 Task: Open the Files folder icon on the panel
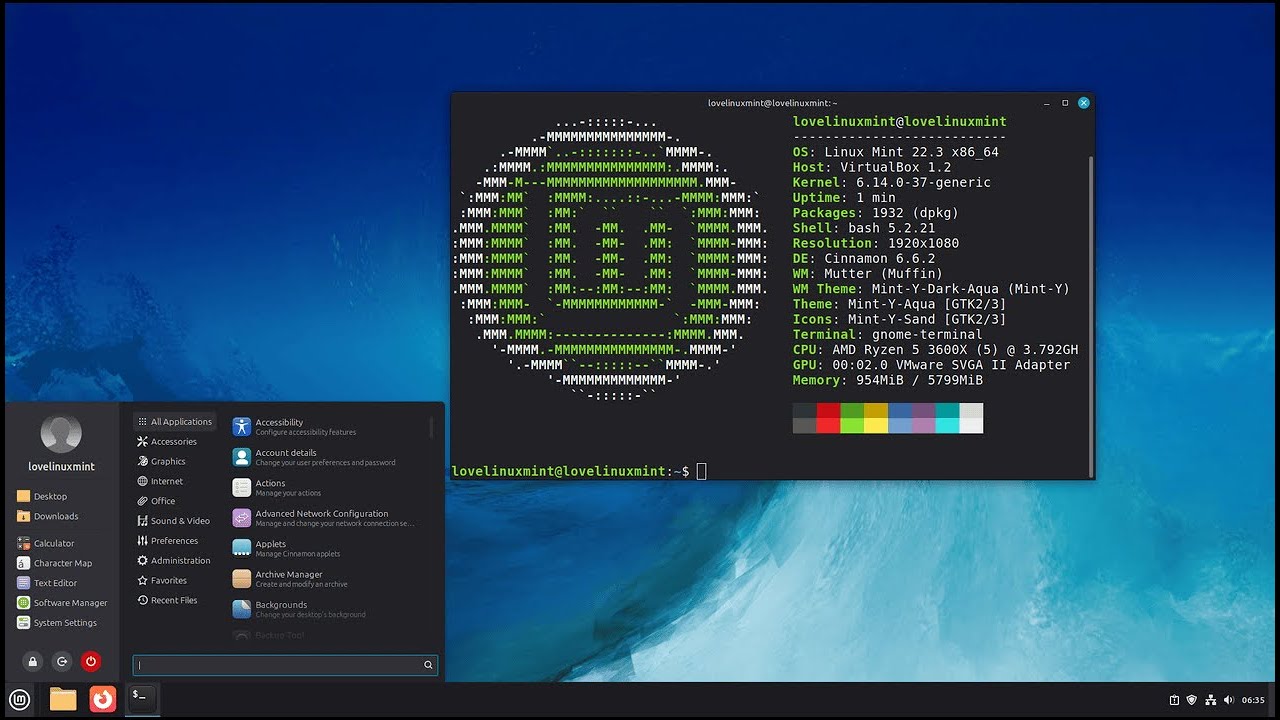pos(63,699)
